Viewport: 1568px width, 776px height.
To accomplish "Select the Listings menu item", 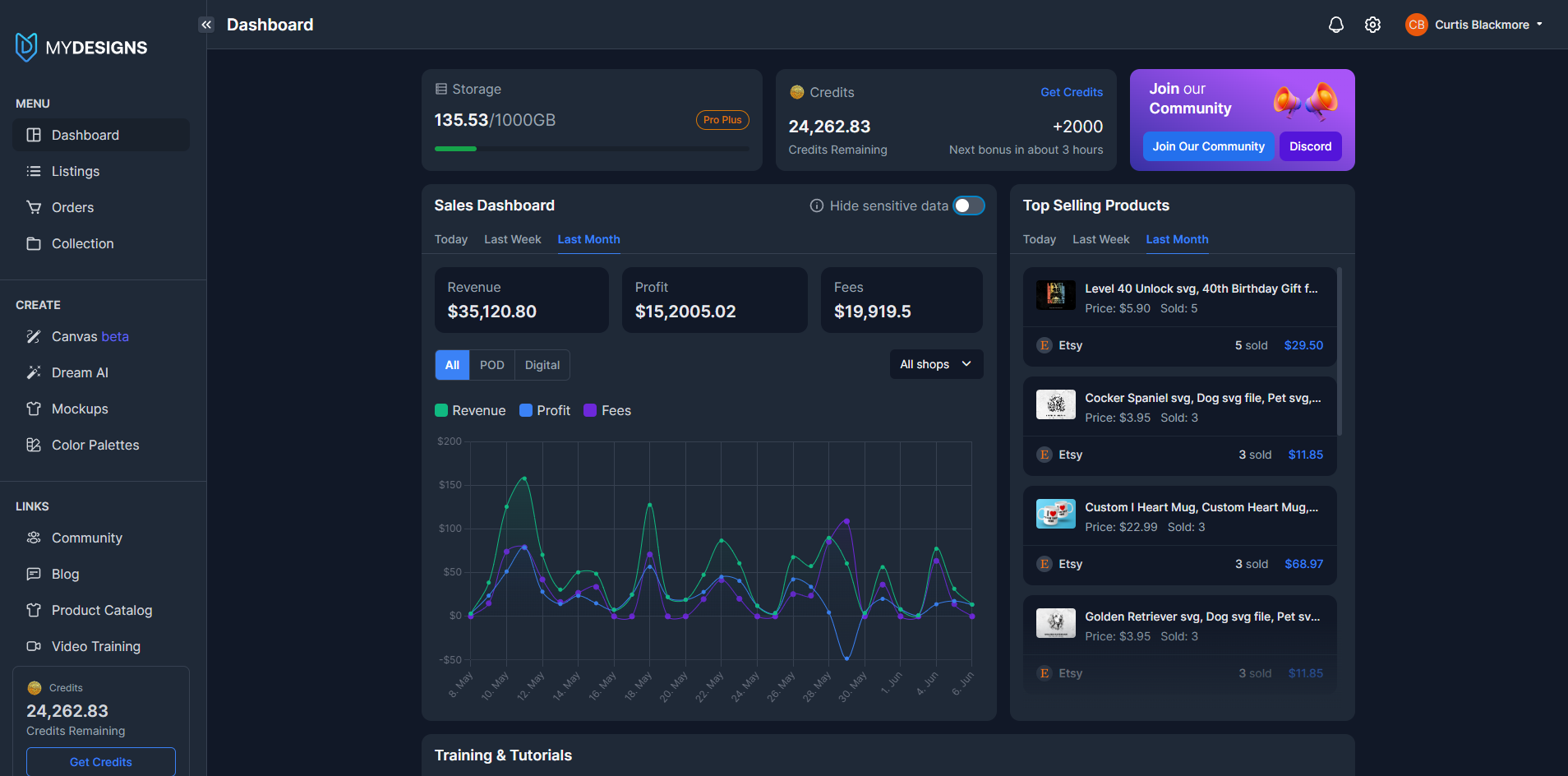I will pyautogui.click(x=75, y=171).
